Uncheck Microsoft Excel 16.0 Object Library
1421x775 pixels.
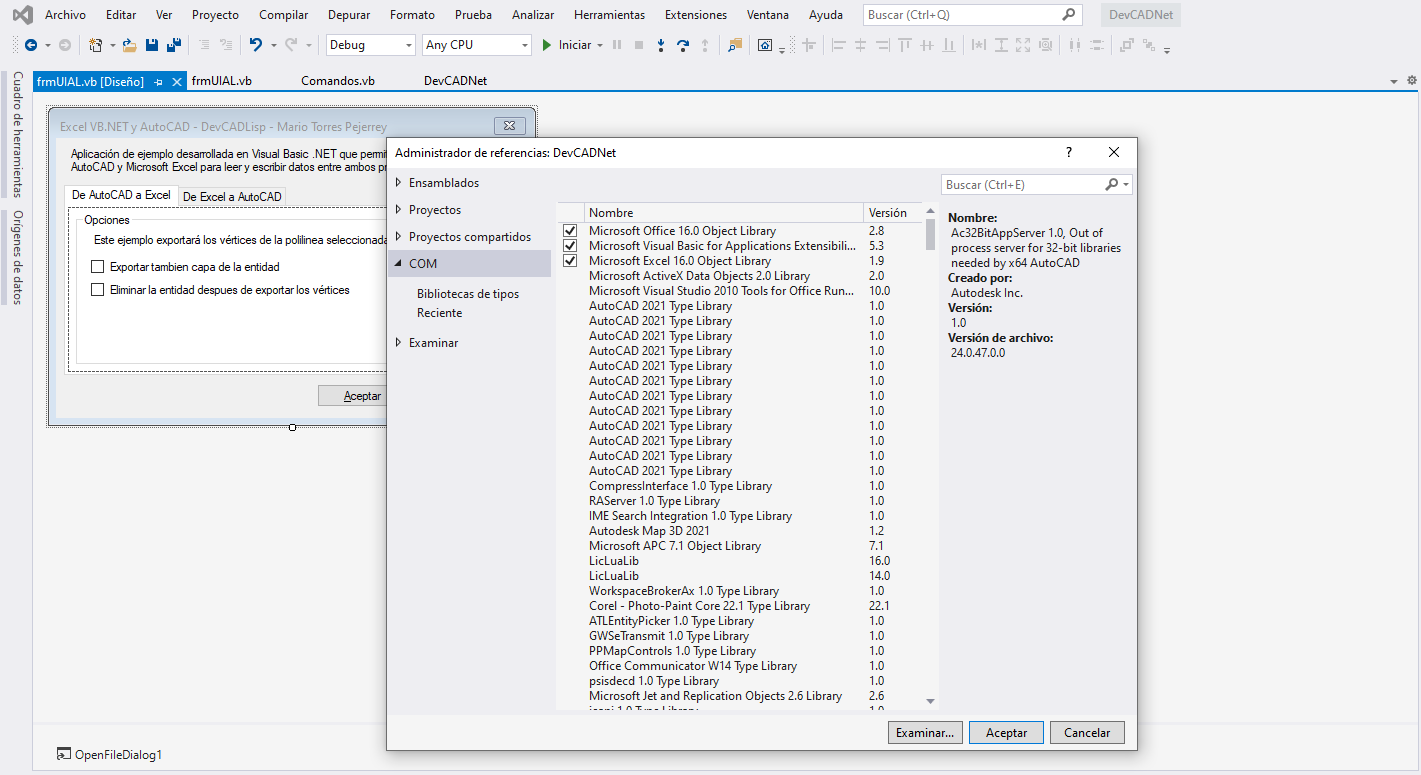coord(569,260)
